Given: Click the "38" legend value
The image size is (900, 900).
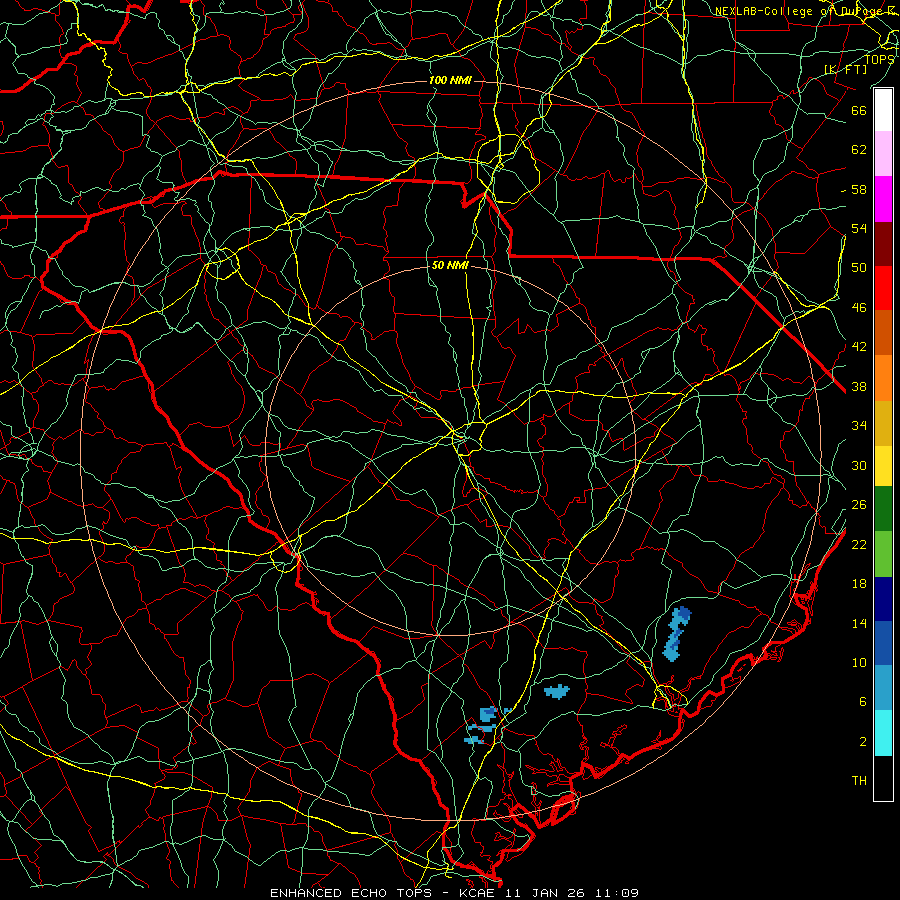Looking at the screenshot, I should 859,386.
